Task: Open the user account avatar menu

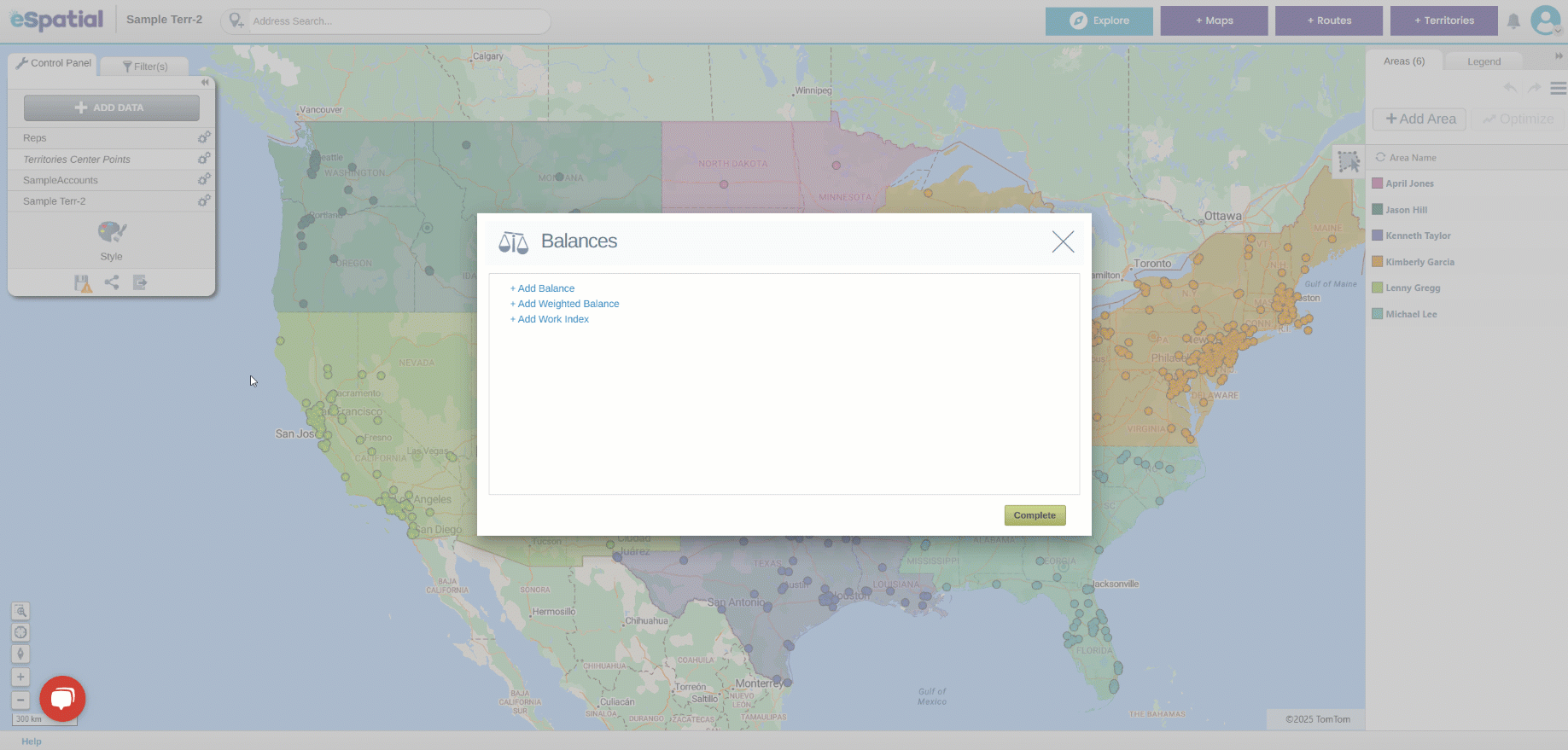Action: click(1546, 20)
